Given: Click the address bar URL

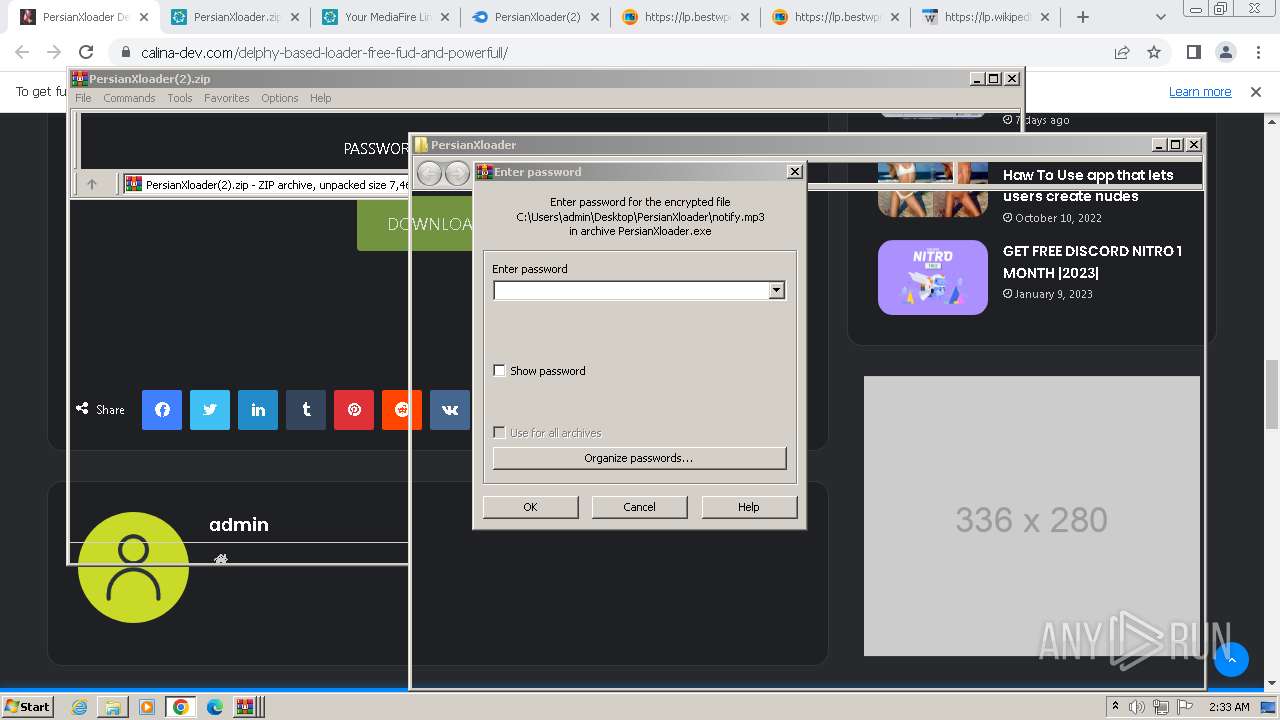Looking at the screenshot, I should pos(324,52).
